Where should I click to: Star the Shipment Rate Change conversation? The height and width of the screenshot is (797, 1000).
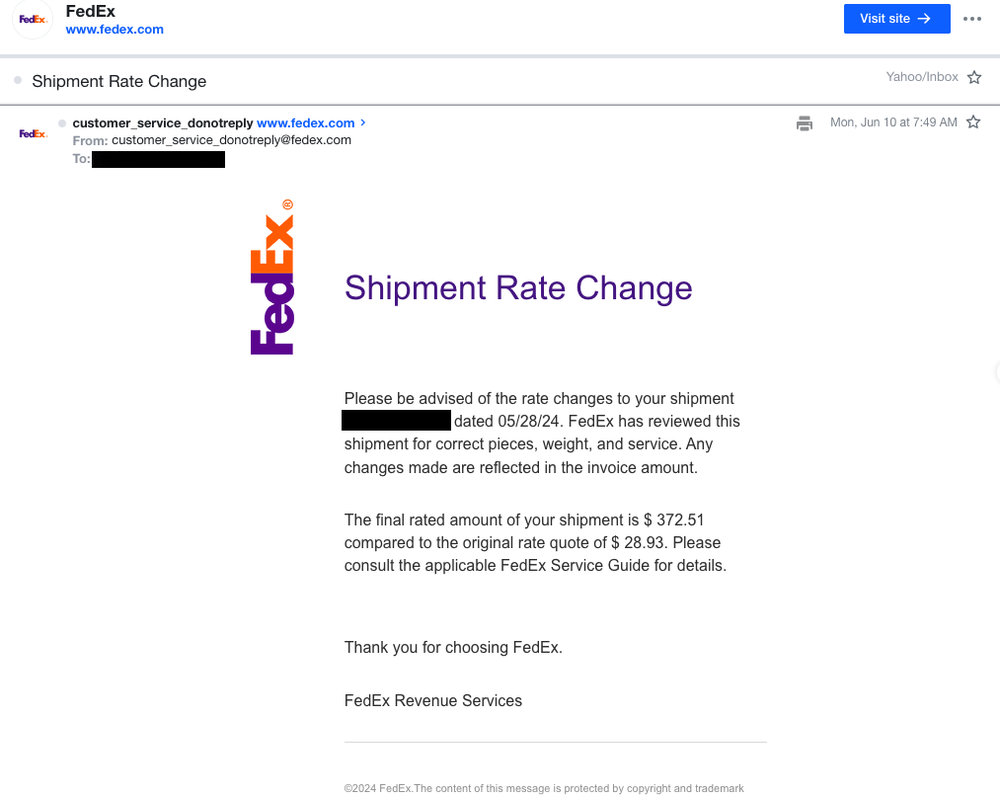tap(974, 76)
